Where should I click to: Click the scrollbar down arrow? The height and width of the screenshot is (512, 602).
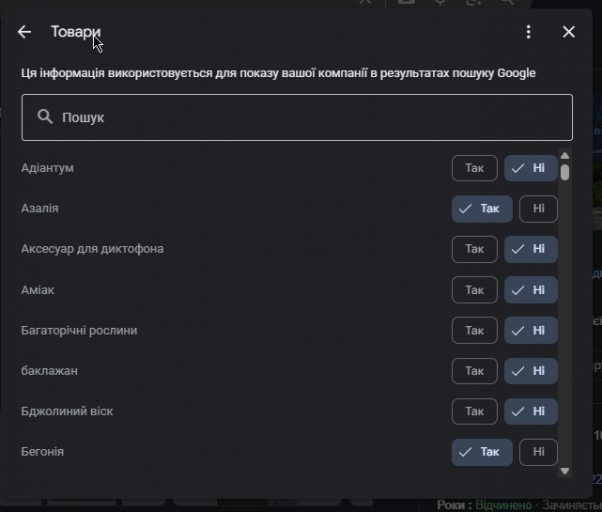(564, 471)
